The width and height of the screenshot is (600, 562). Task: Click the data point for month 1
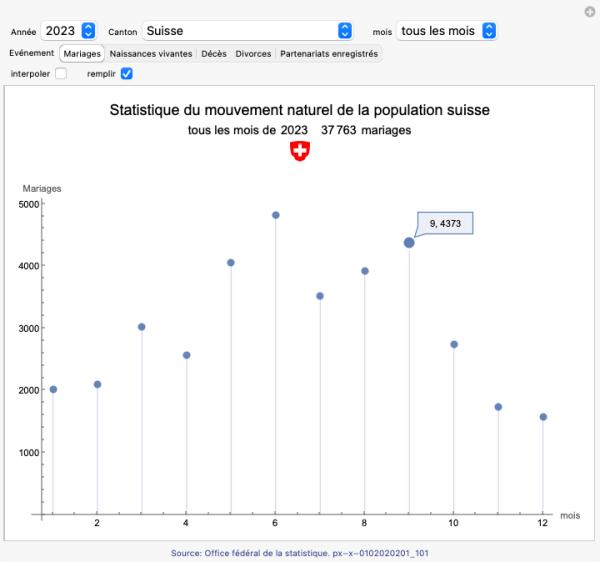53,389
